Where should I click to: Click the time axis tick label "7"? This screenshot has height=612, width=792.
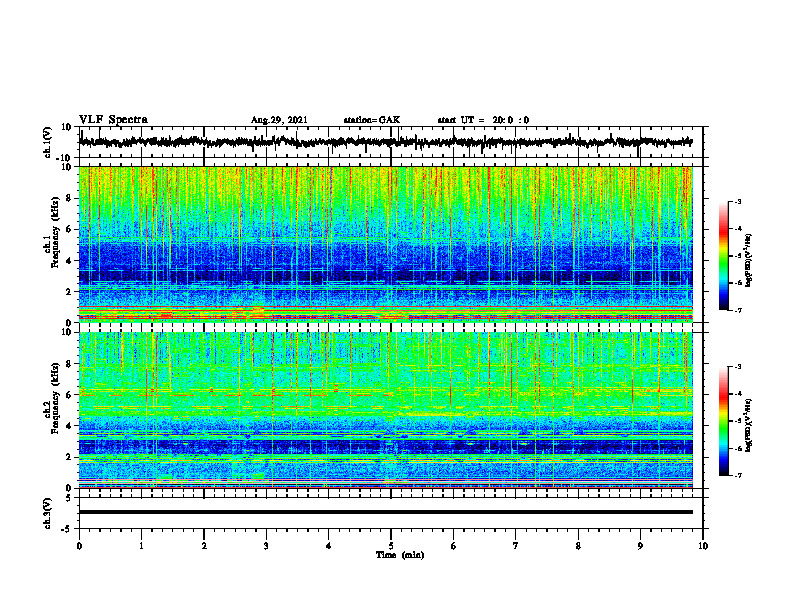click(516, 546)
